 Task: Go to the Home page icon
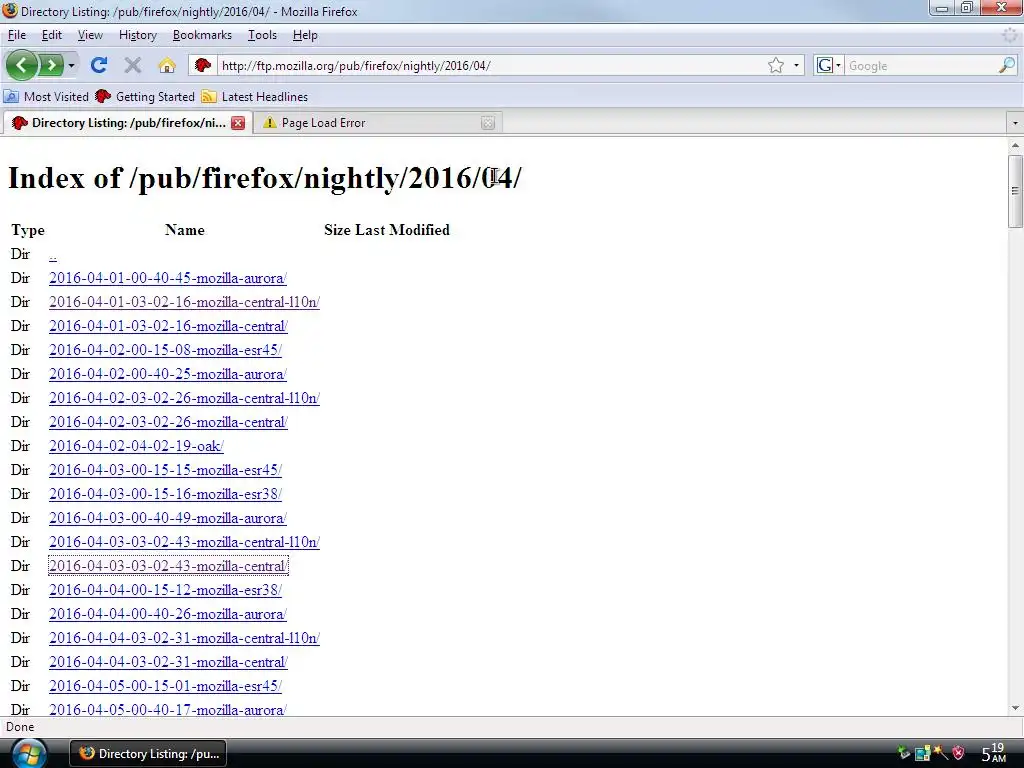pos(167,65)
